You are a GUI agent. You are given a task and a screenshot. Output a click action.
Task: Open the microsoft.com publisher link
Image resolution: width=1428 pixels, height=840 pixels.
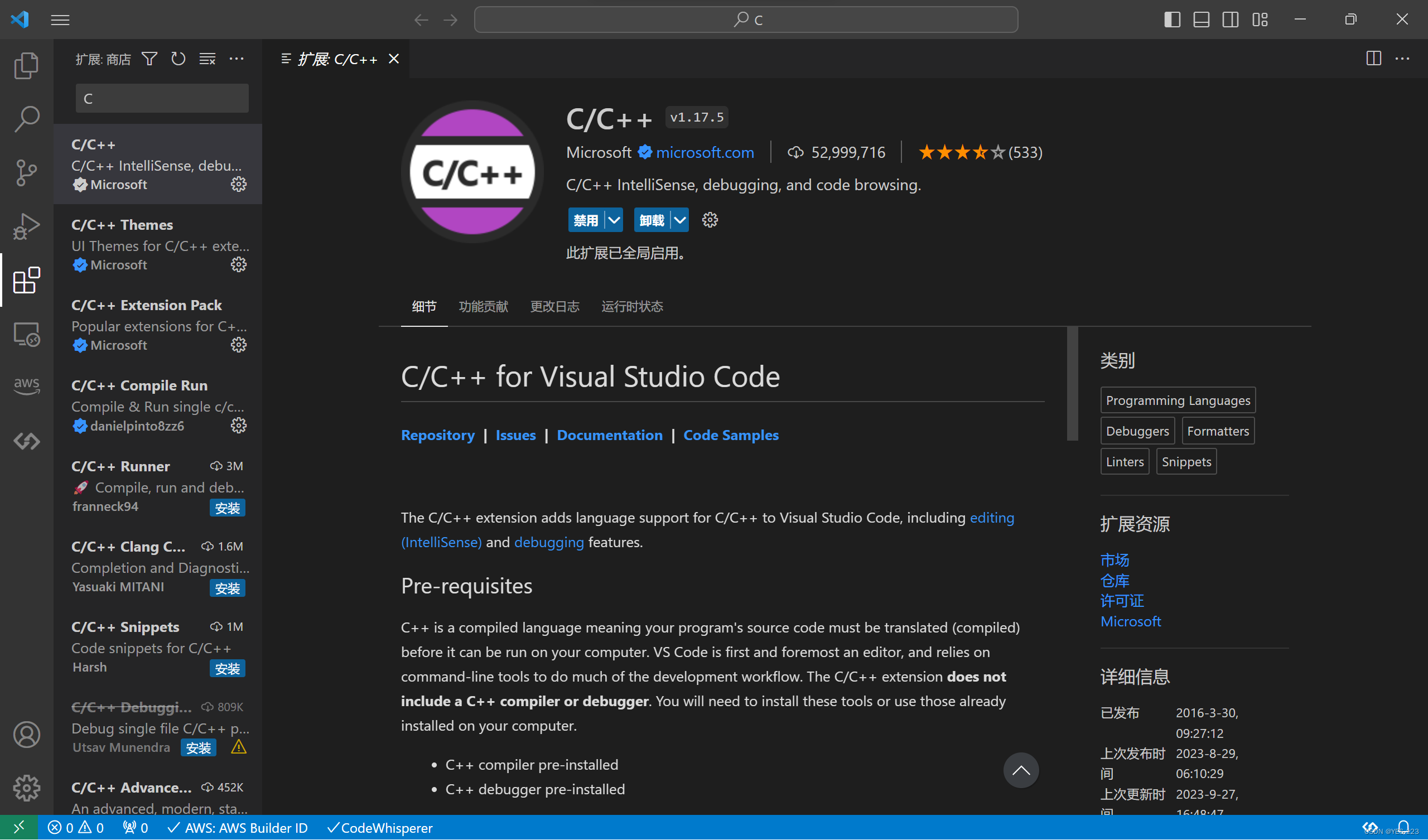coord(706,152)
